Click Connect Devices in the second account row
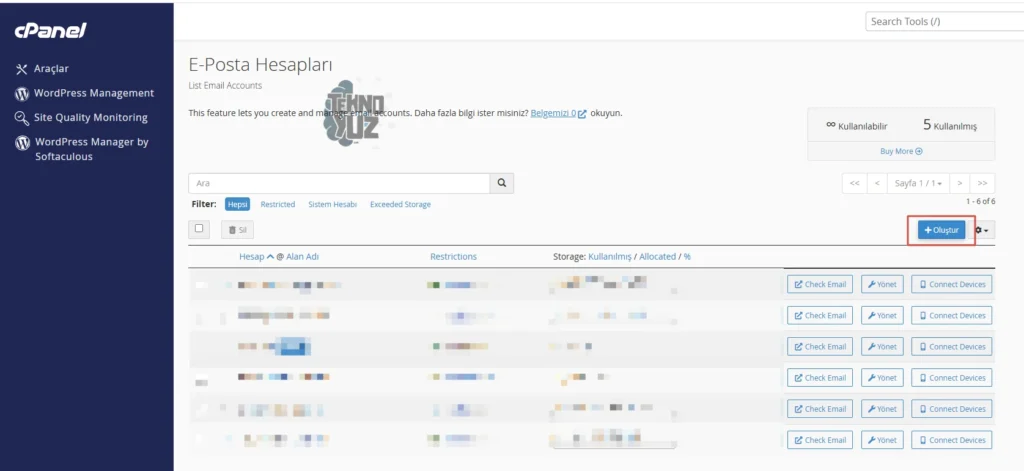This screenshot has height=471, width=1024. click(952, 316)
